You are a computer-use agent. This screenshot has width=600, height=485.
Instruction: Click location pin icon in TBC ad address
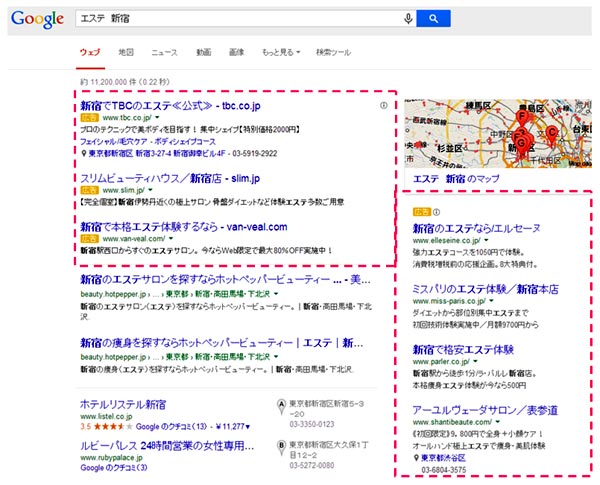coord(84,154)
